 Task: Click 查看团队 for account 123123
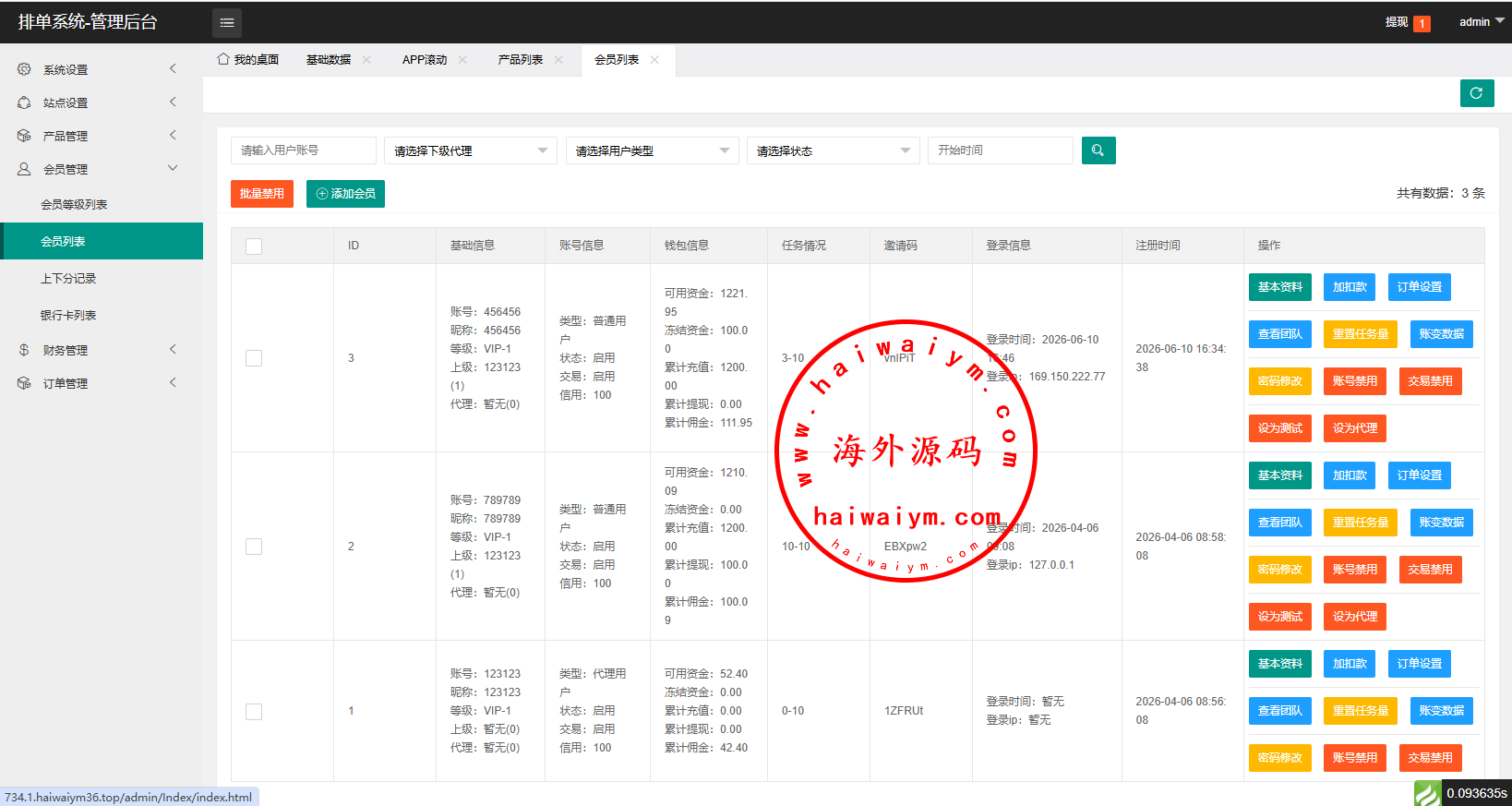point(1280,711)
